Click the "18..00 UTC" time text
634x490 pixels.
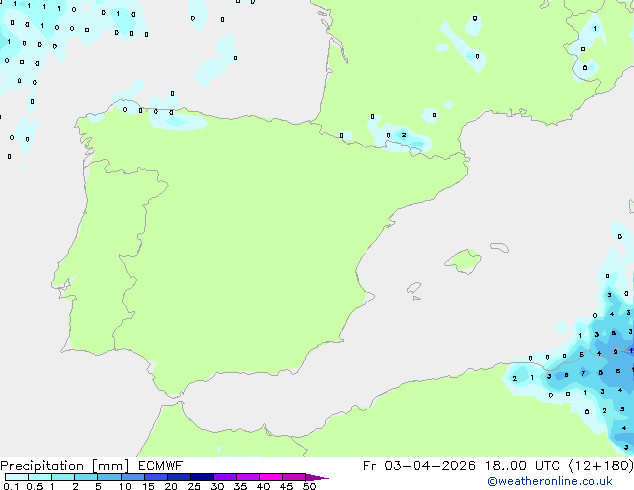522,466
